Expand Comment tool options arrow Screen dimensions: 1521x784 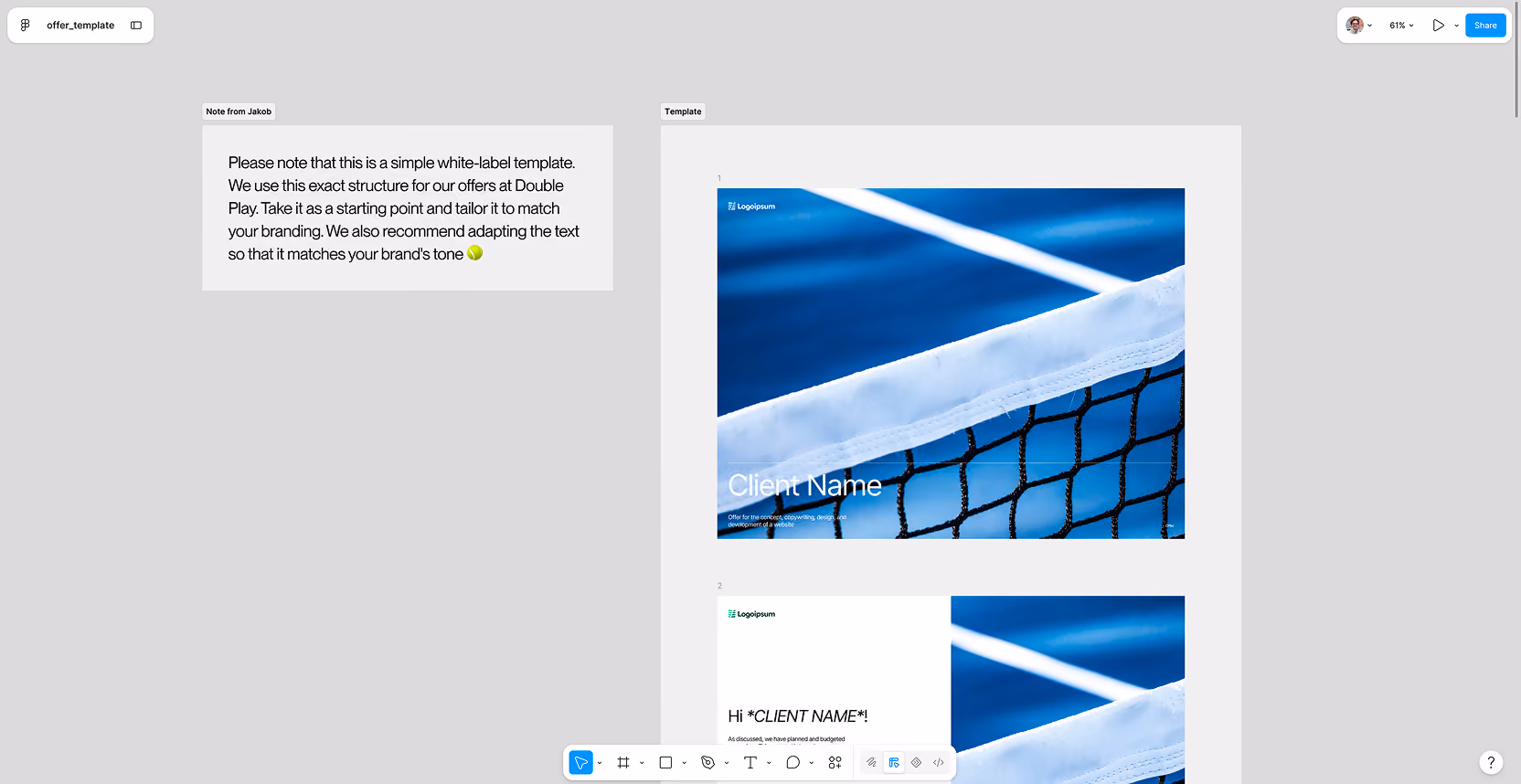point(812,763)
